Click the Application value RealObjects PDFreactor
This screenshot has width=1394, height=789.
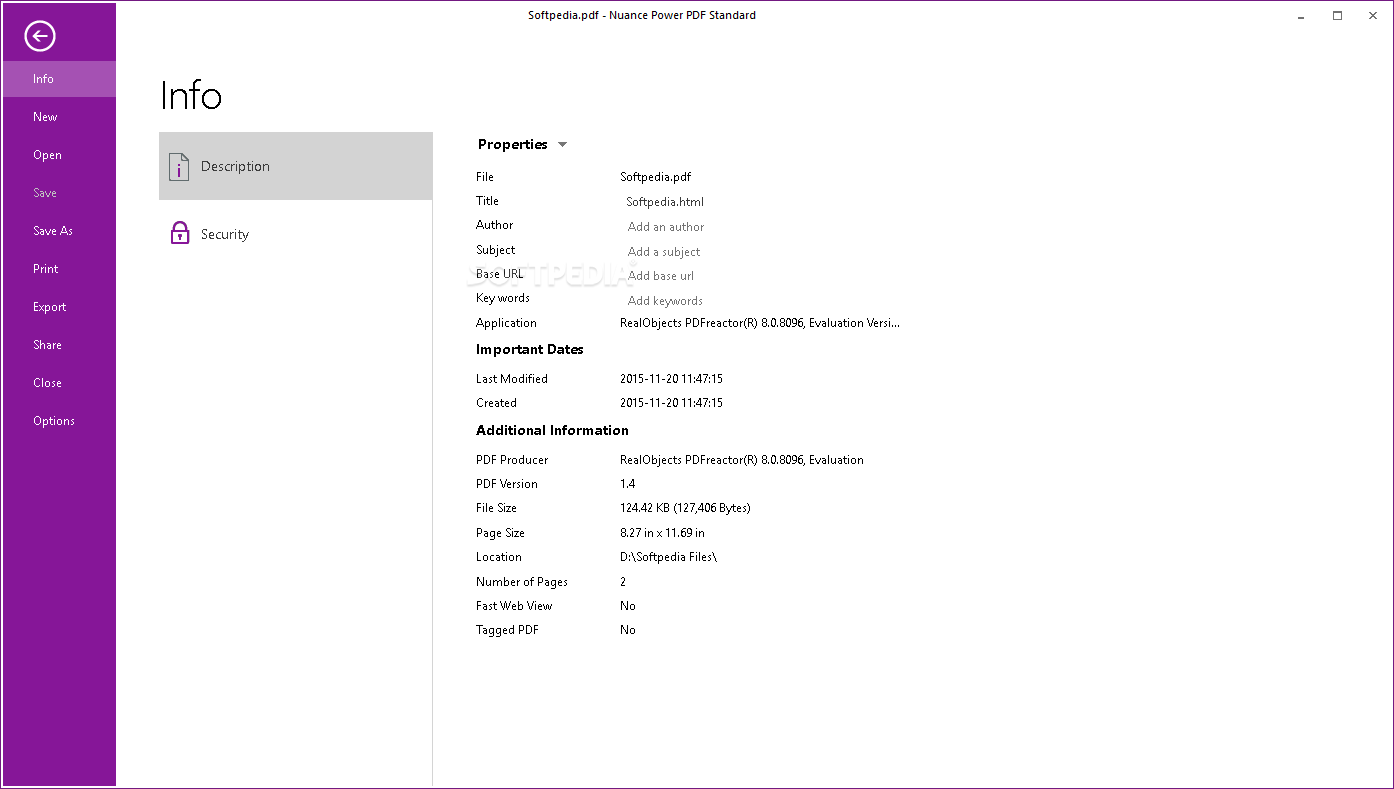pyautogui.click(x=760, y=323)
